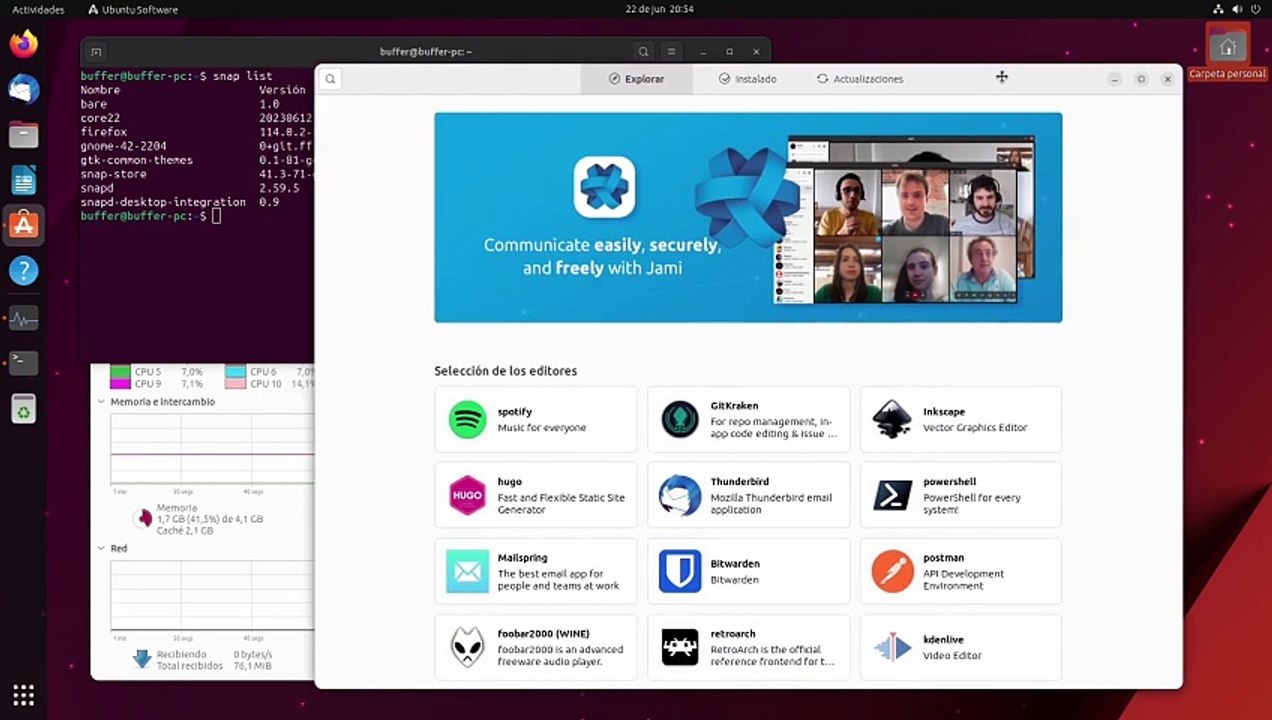Open the postman app card
1272x720 pixels.
point(960,571)
